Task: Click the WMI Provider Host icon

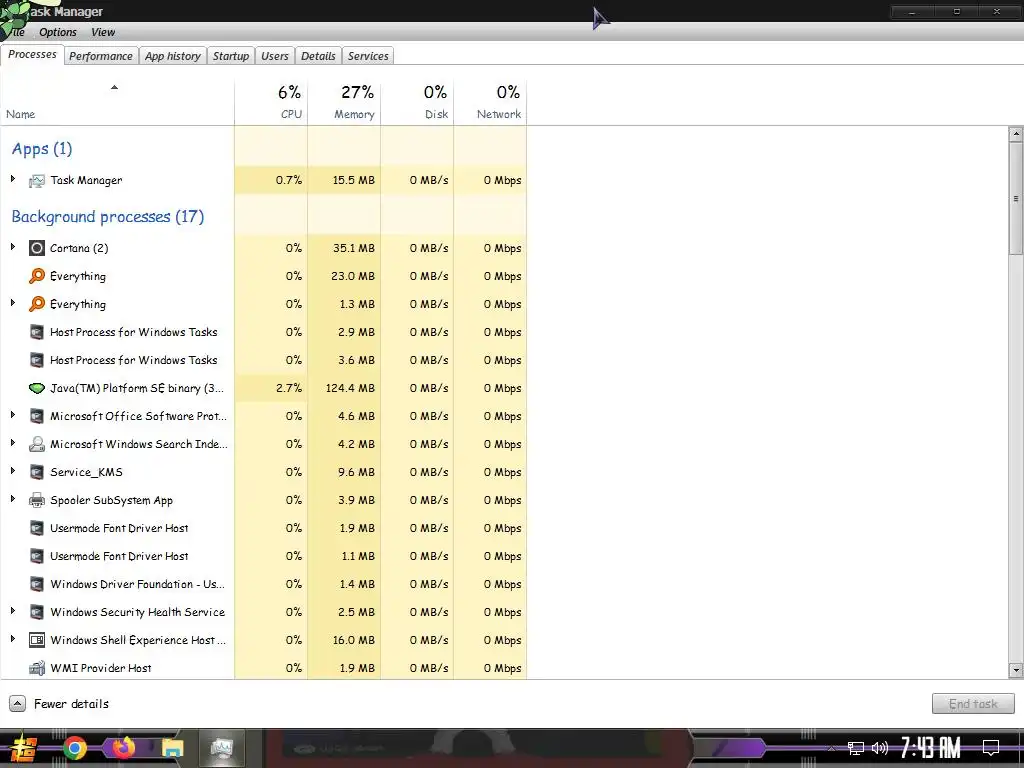Action: (37, 668)
